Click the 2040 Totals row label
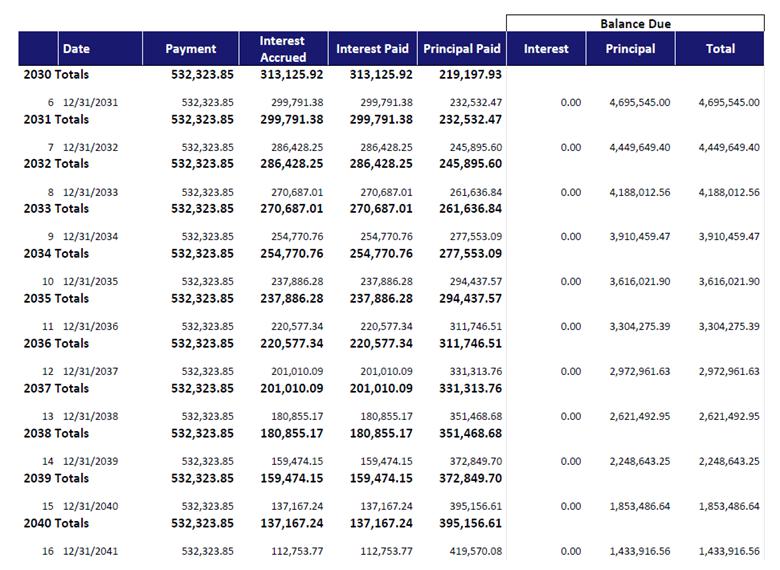 tap(56, 523)
